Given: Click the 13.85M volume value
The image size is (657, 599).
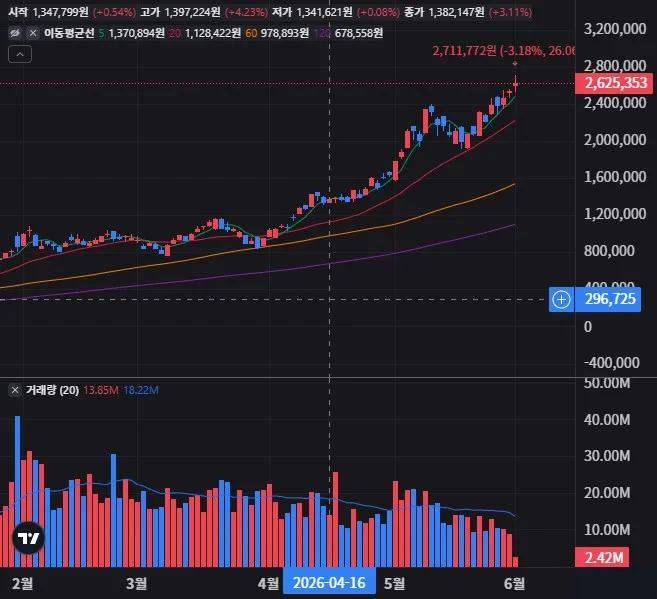Looking at the screenshot, I should coord(101,390).
